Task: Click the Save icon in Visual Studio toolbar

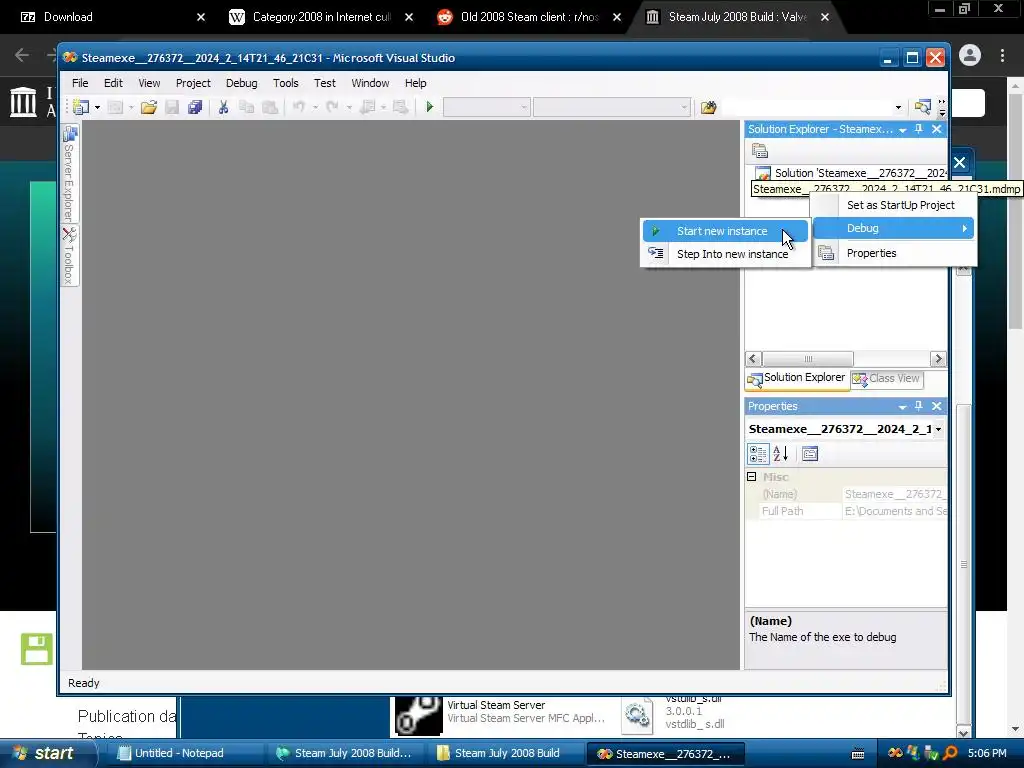Action: (x=172, y=107)
